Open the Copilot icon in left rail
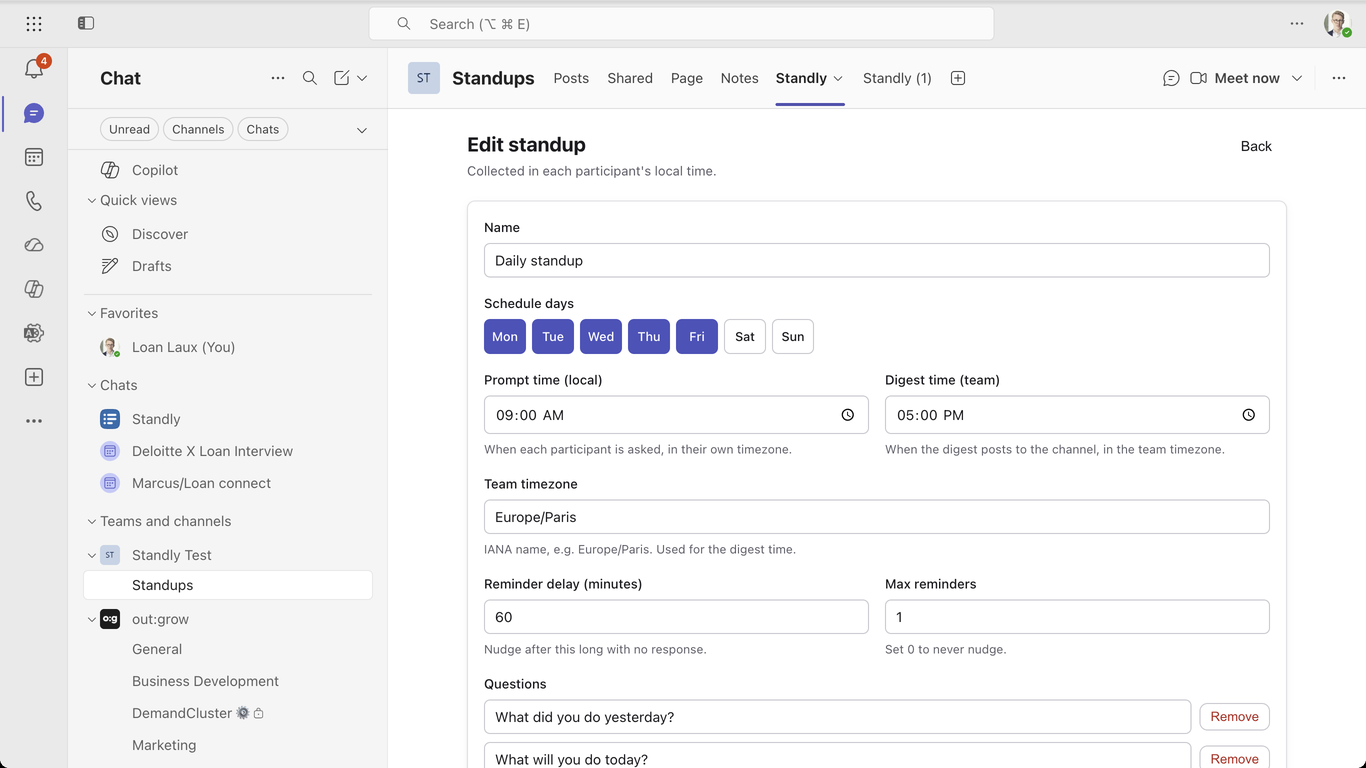Viewport: 1366px width, 768px height. click(34, 289)
